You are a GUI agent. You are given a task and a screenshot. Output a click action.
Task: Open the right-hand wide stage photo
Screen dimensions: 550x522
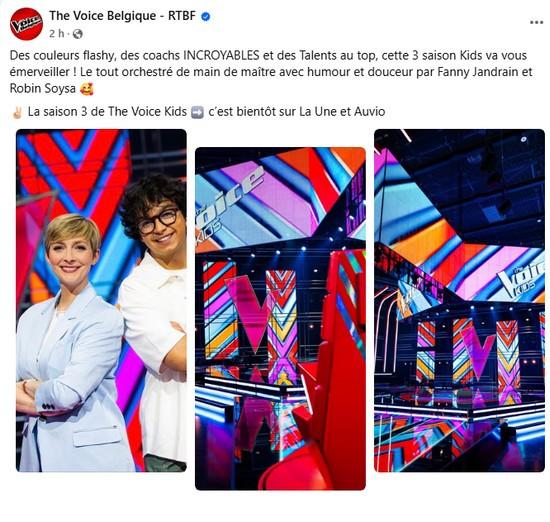click(460, 301)
